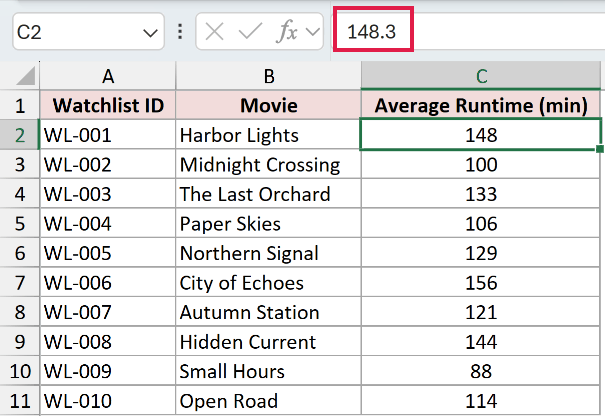Select runtime cell showing 100
The width and height of the screenshot is (605, 416).
tap(481, 164)
